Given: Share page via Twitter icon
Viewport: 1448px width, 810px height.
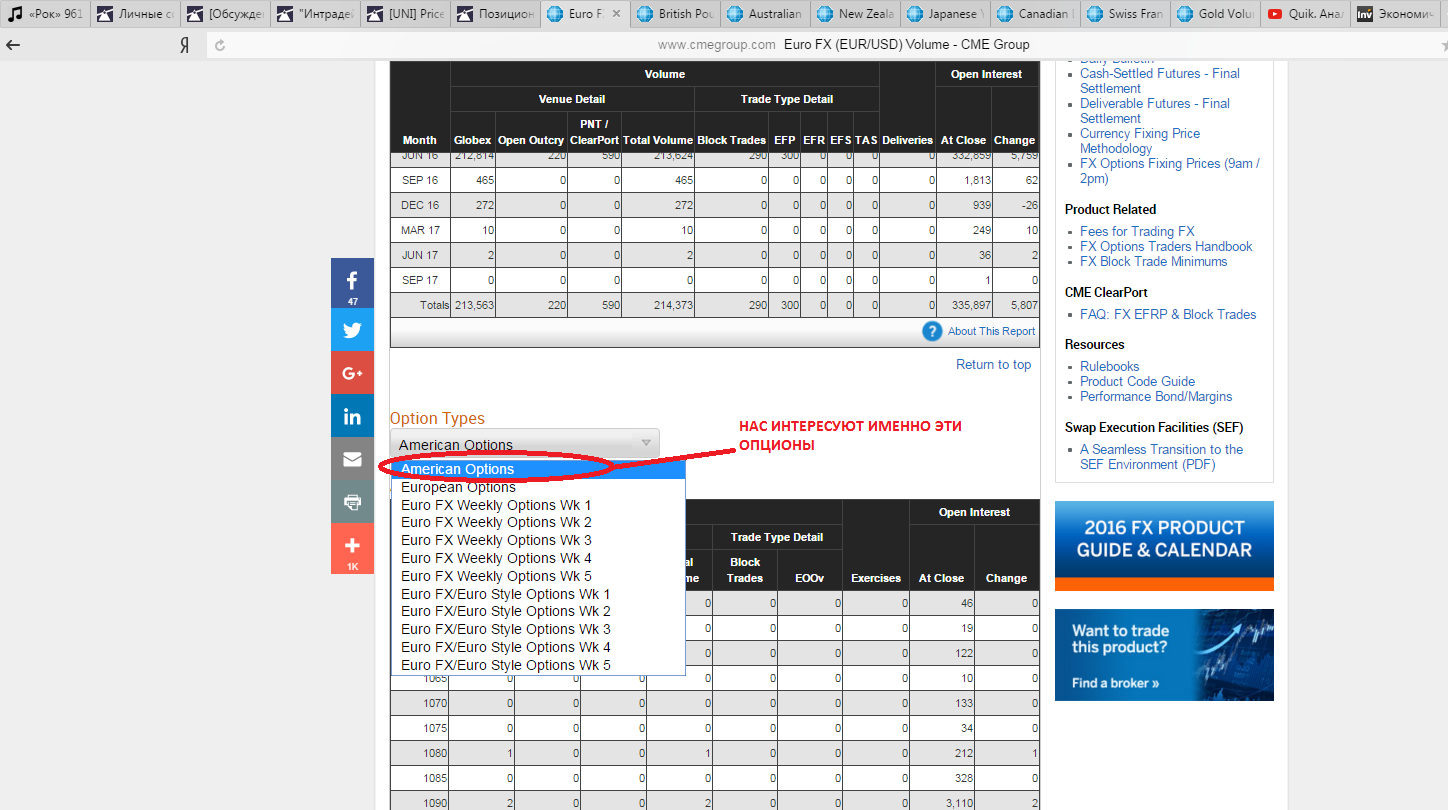Looking at the screenshot, I should tap(352, 330).
